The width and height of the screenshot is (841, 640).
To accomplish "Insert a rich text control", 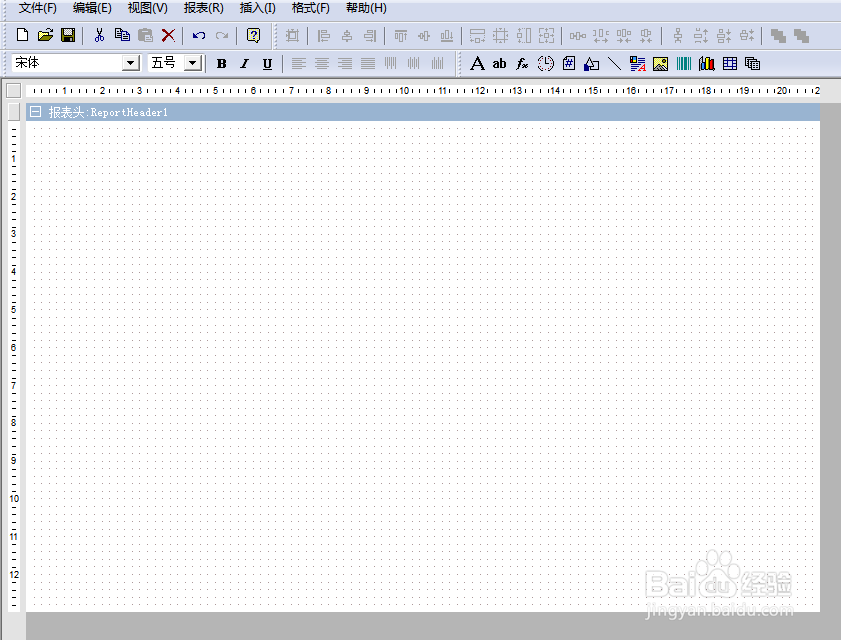I will 638,64.
